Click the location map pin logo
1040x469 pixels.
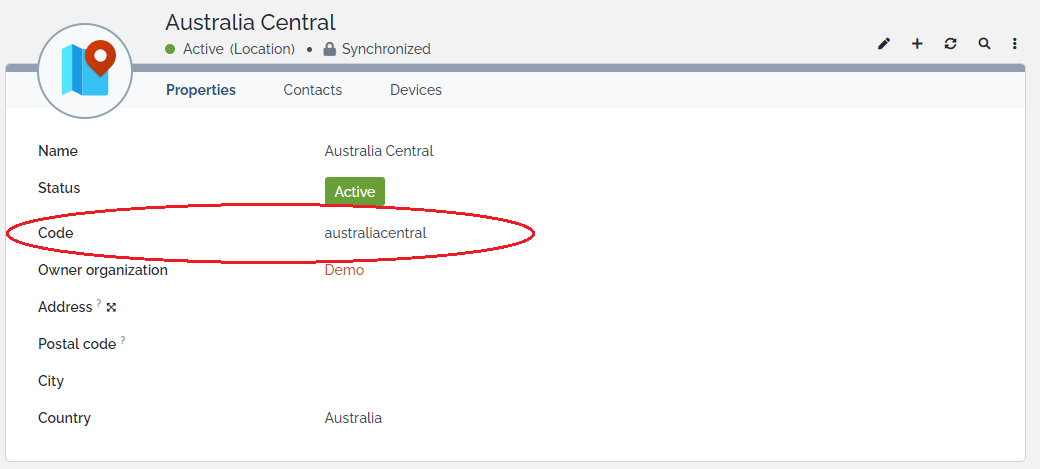85,69
